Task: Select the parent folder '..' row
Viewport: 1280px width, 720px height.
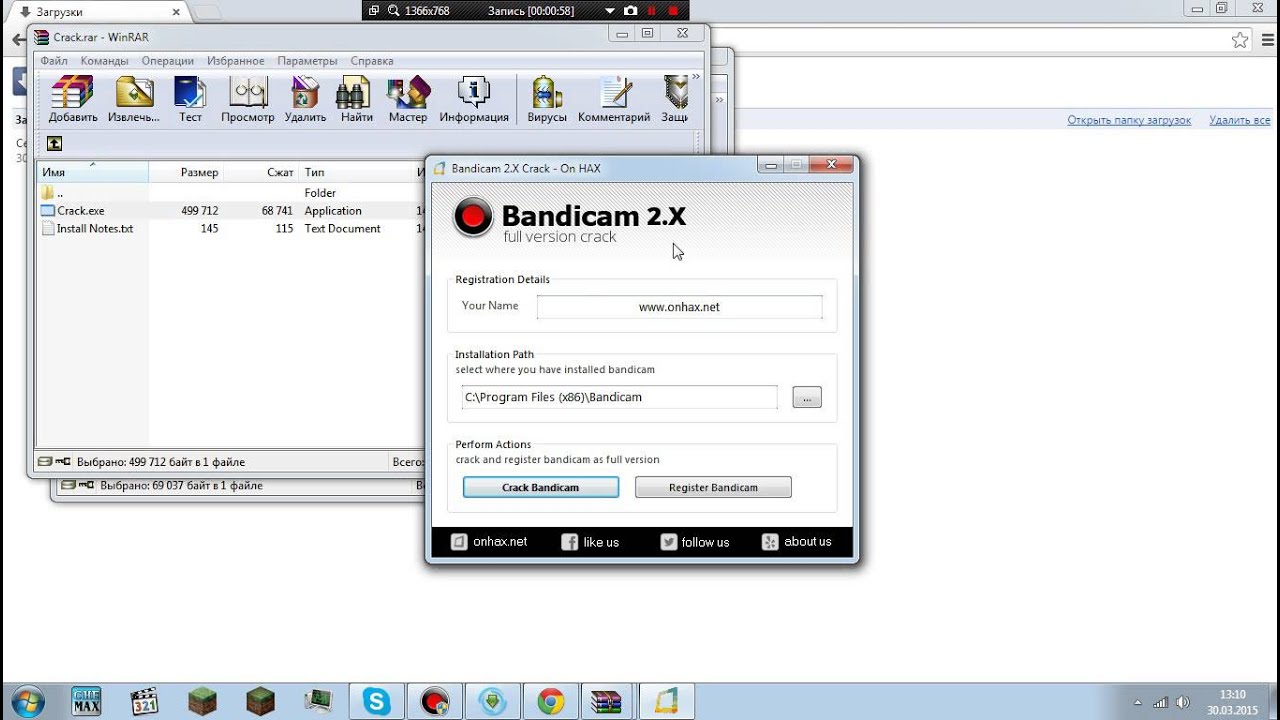Action: click(230, 193)
